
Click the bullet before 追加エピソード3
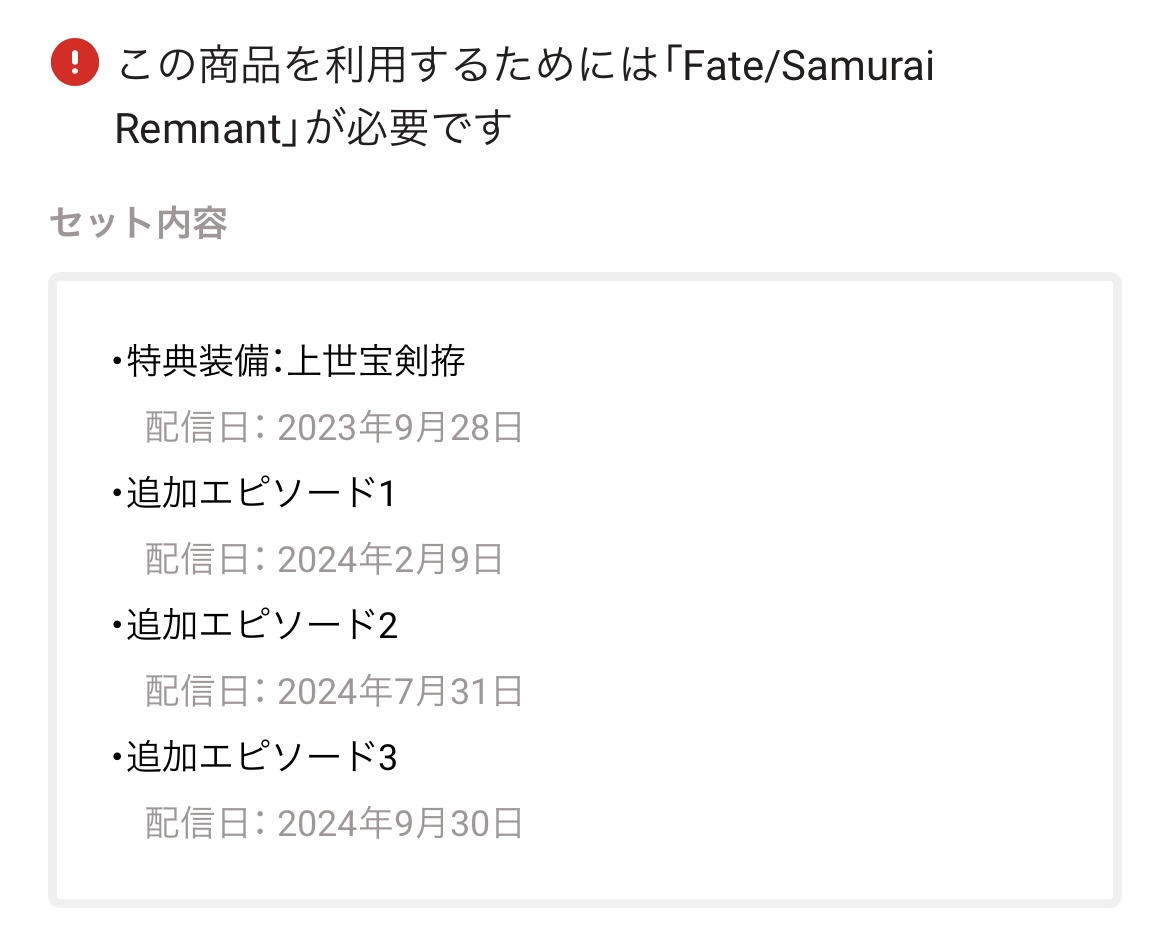point(117,758)
